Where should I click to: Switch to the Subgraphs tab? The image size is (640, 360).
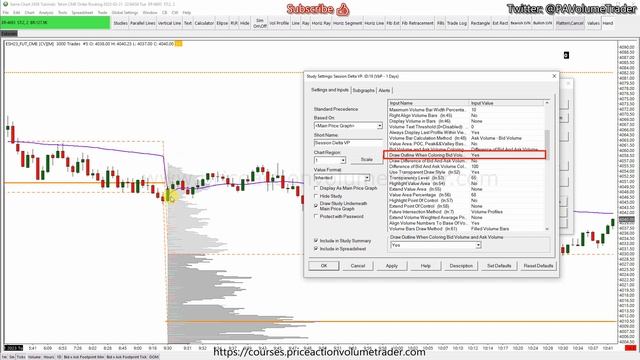click(363, 90)
